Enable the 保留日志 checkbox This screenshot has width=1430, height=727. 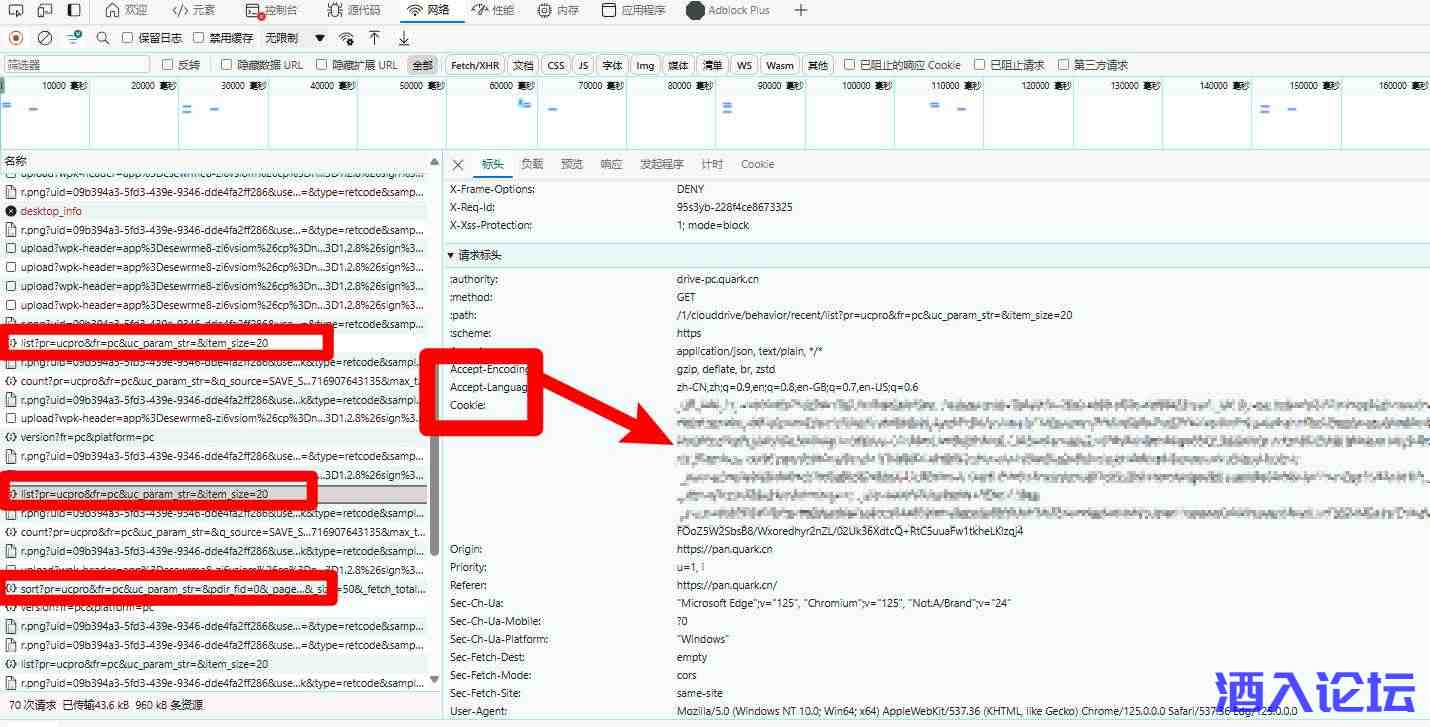coord(127,38)
